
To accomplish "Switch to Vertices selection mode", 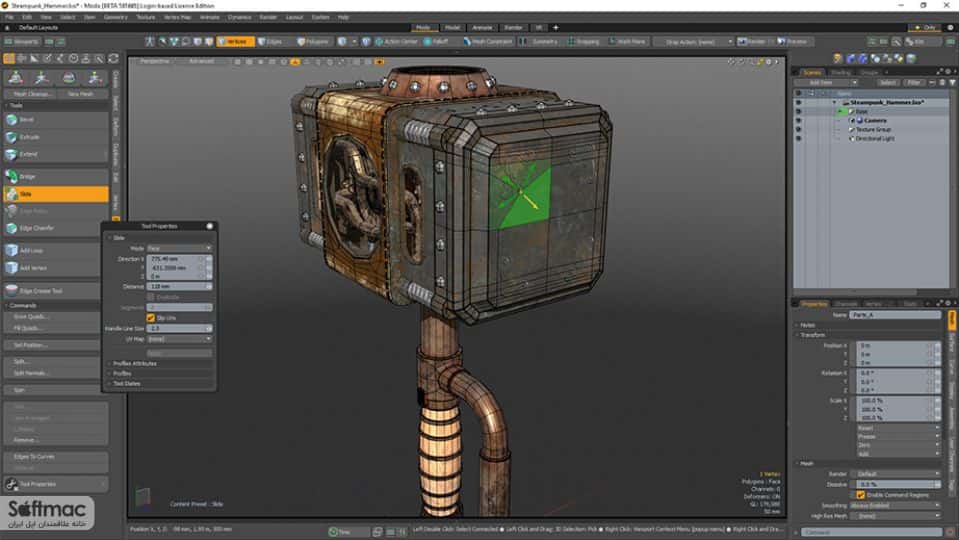I will pyautogui.click(x=235, y=42).
